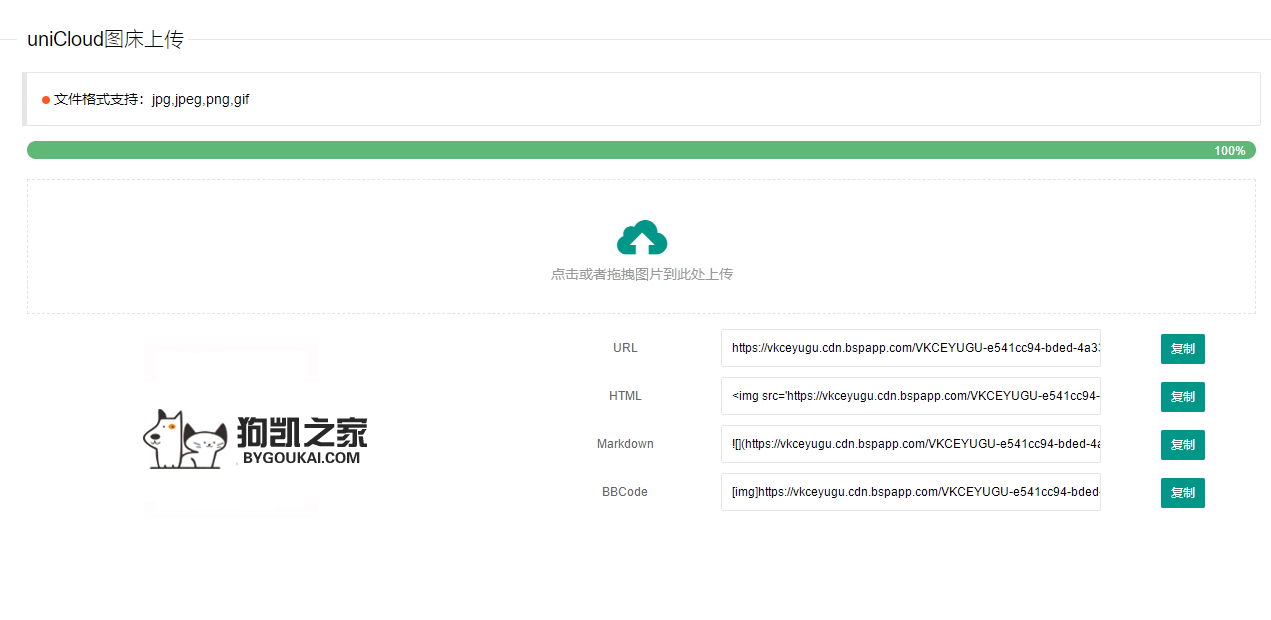Screen dimensions: 1271x620
Task: Focus the Markdown code field
Action: coord(911,444)
